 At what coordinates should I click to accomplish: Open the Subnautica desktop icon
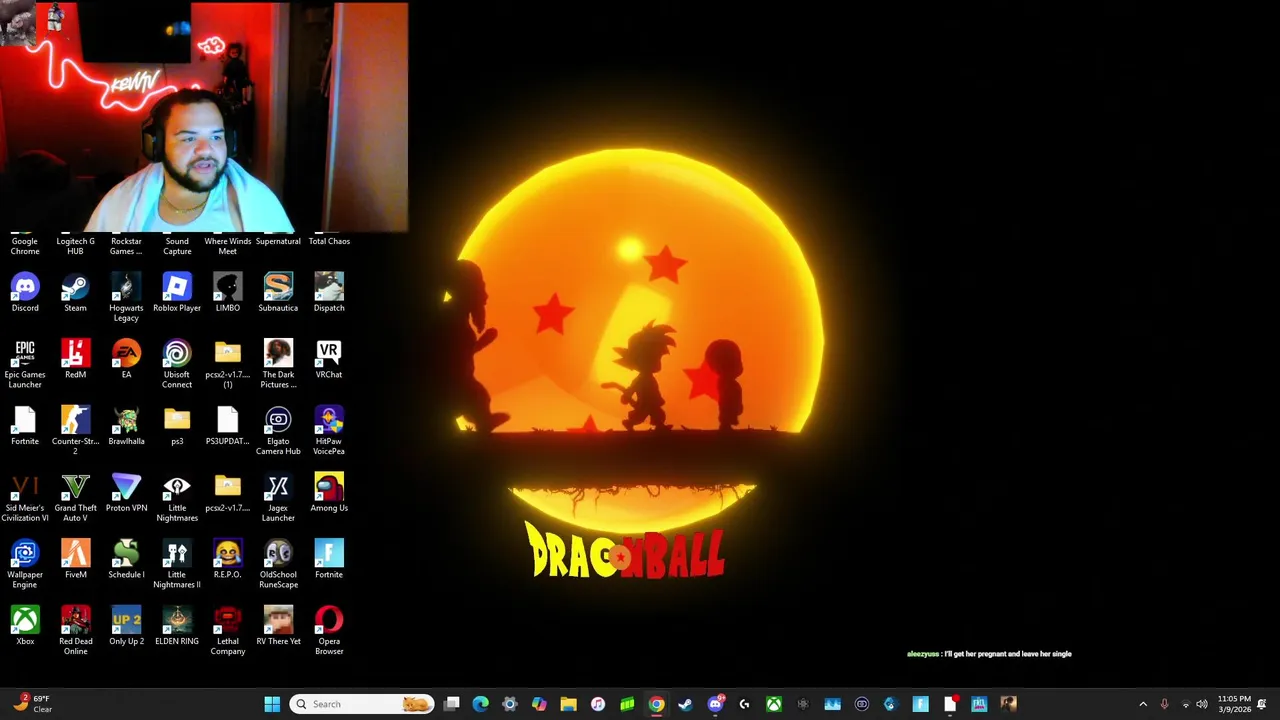click(x=278, y=293)
